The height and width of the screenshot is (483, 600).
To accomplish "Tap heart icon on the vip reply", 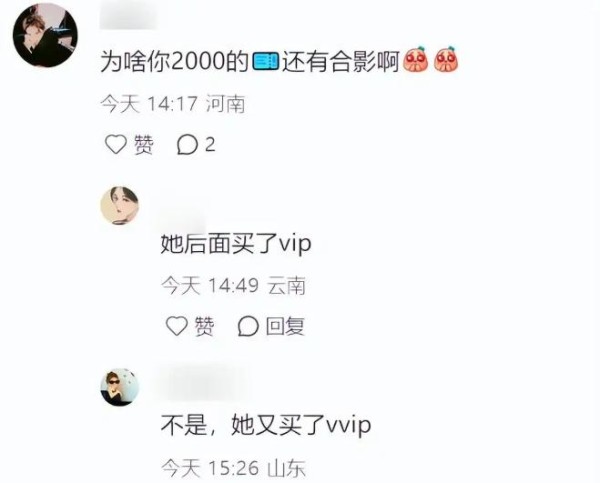I will pos(176,326).
